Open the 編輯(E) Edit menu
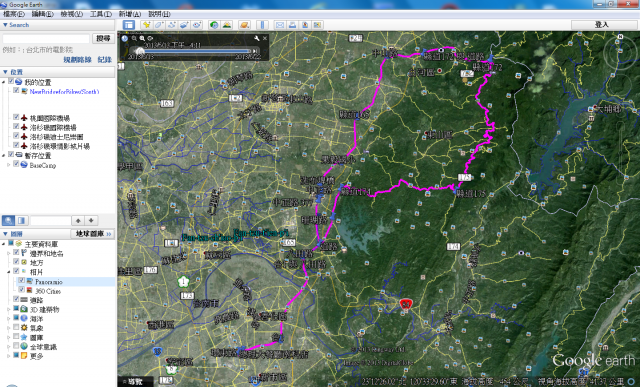The height and width of the screenshot is (387, 640). coord(42,14)
